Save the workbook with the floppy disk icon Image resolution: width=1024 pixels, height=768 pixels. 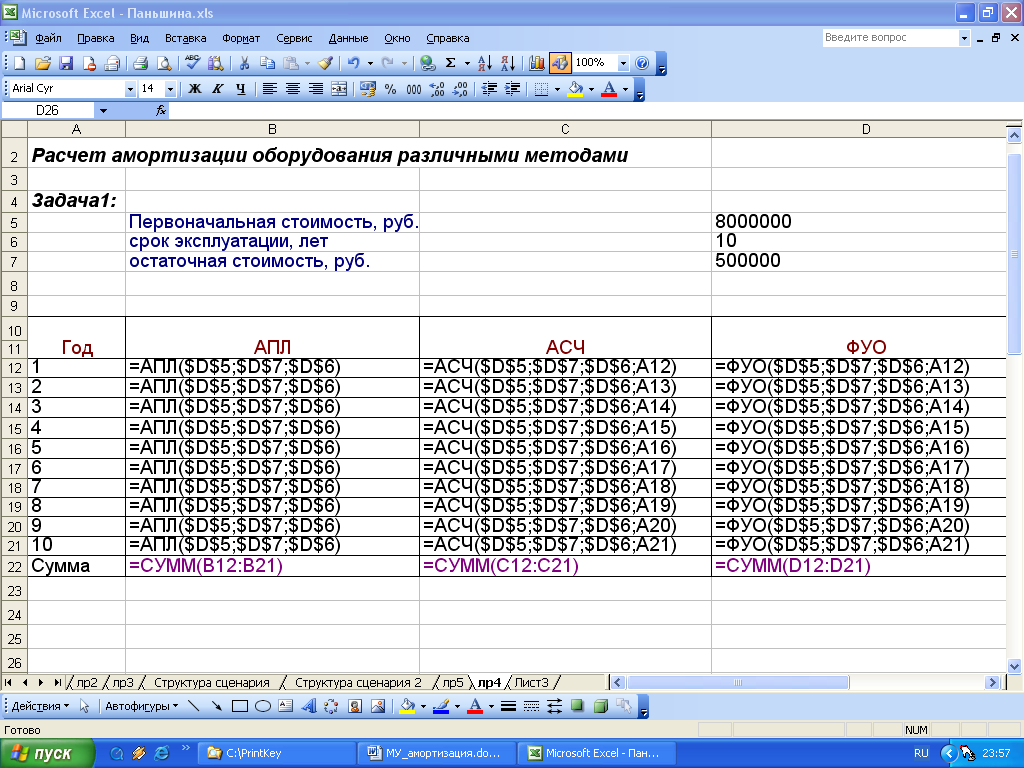66,63
